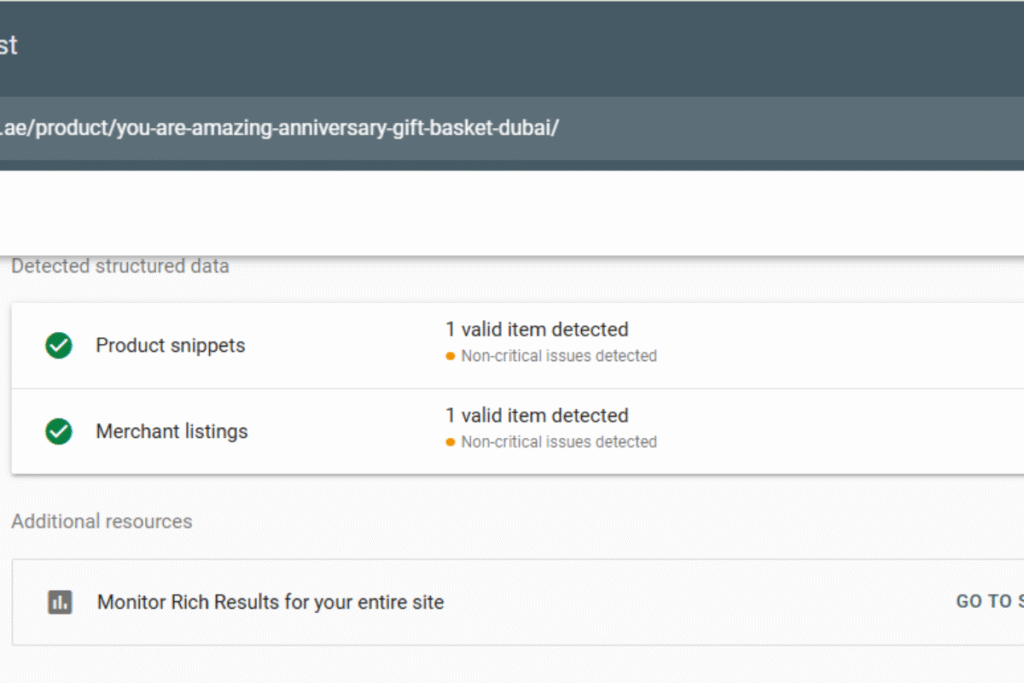Click the green checkmark beside Merchant listings
This screenshot has height=683, width=1024.
point(59,432)
